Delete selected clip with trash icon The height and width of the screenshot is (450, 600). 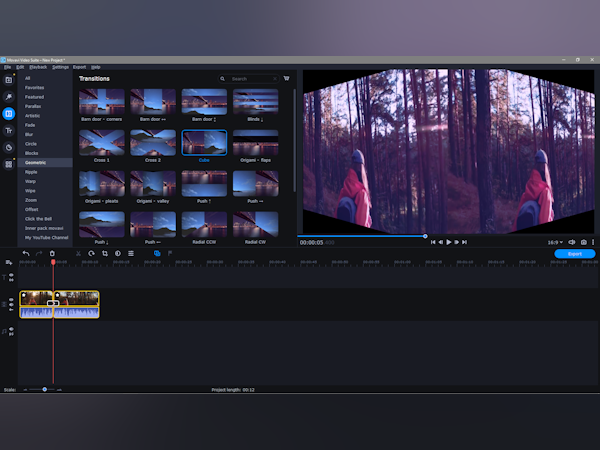[x=52, y=253]
